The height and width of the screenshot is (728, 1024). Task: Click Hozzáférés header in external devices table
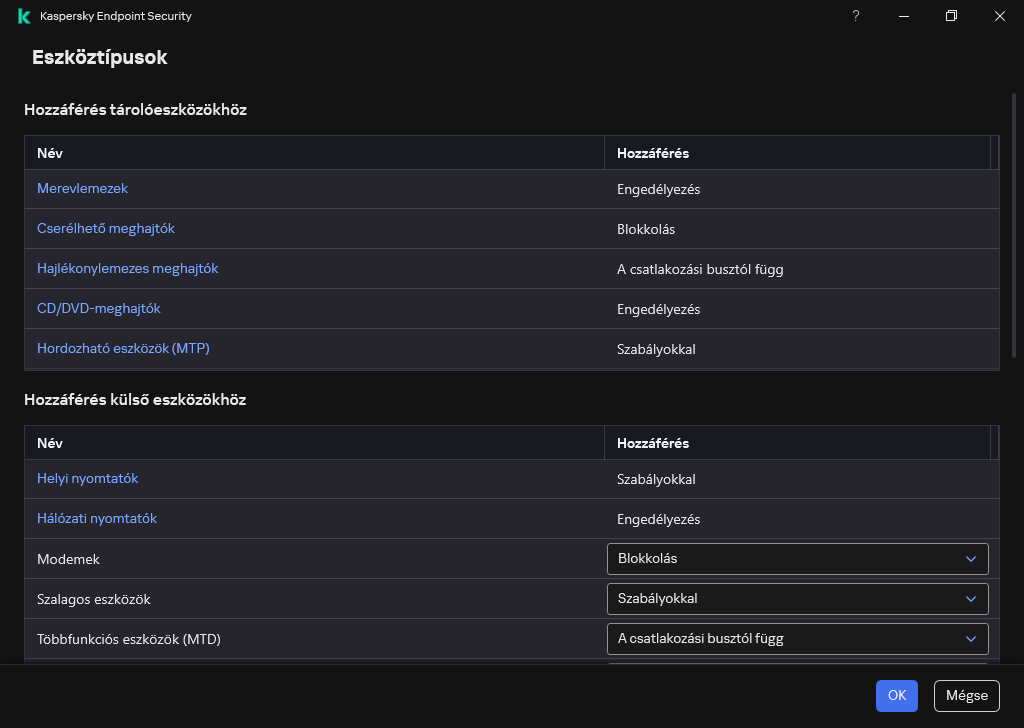(652, 443)
